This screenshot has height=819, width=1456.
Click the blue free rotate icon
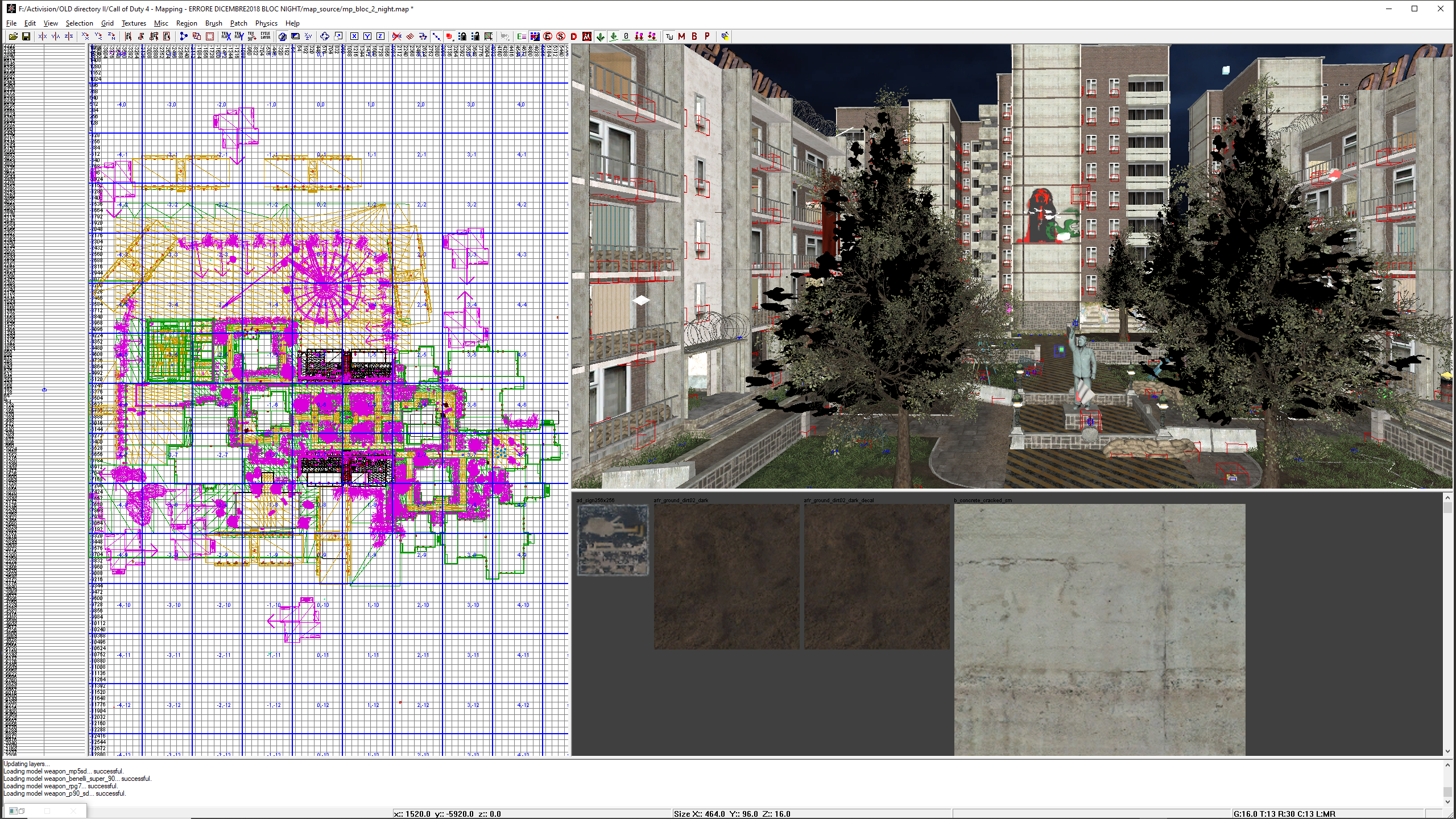point(325,36)
